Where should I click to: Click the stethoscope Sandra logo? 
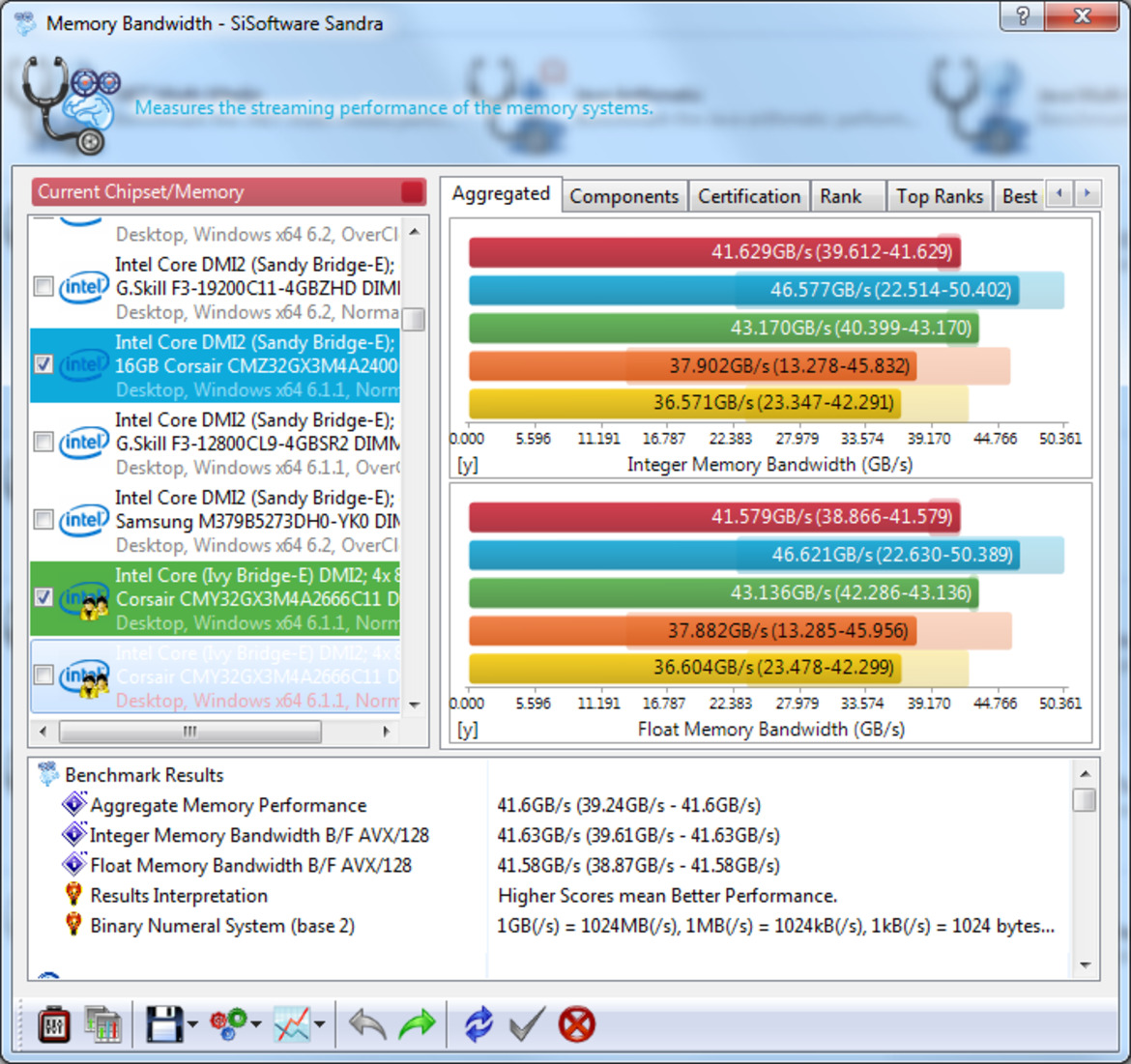click(x=69, y=104)
